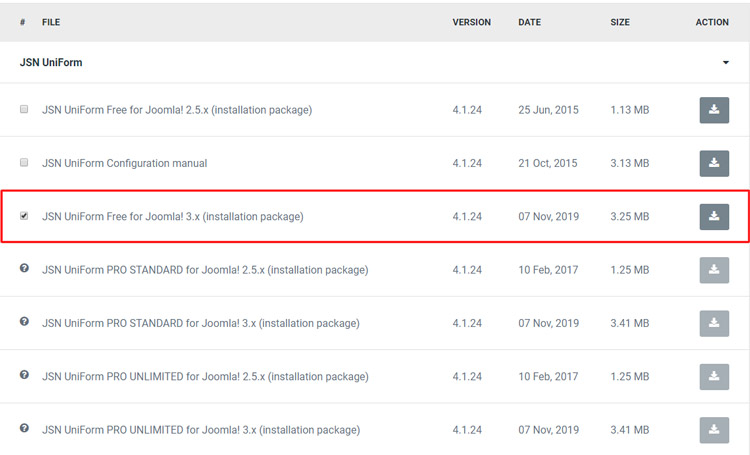The height and width of the screenshot is (455, 750).
Task: Click size 1.25 MB in PRO UNLIMITED 2.5.x row
Action: coord(629,377)
